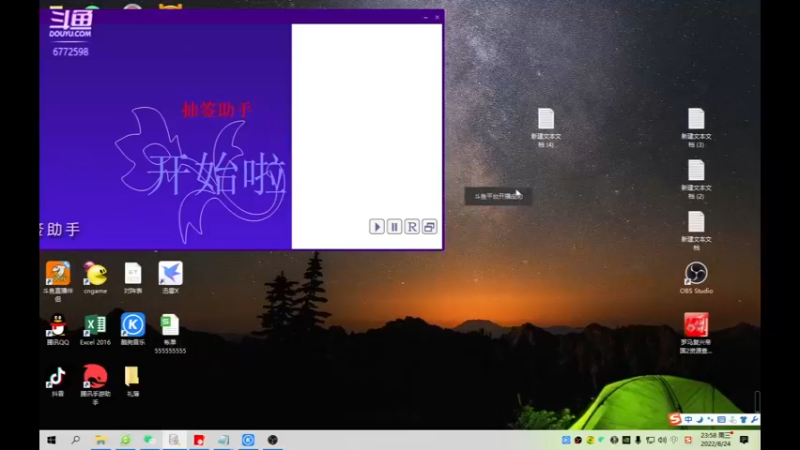The image size is (800, 450).
Task: Click the Douyu logo in the draw window
Action: (71, 24)
